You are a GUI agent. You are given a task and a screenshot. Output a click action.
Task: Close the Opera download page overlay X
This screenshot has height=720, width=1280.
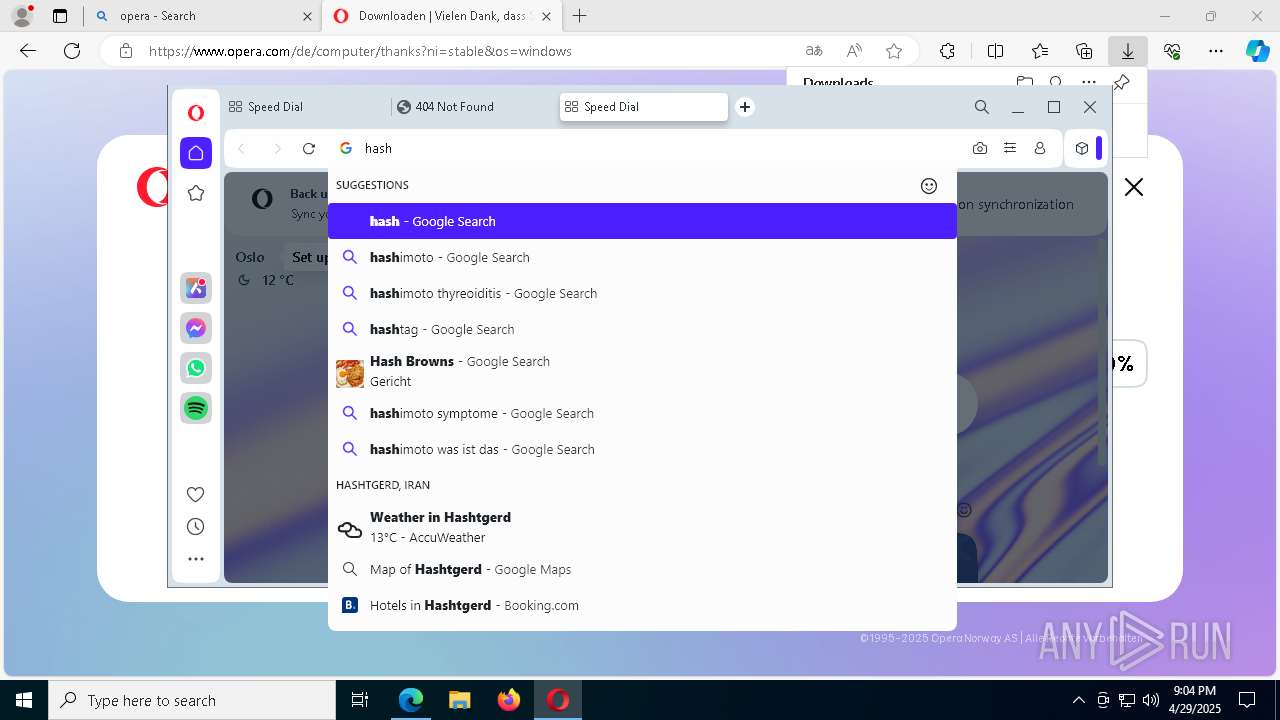tap(1133, 187)
